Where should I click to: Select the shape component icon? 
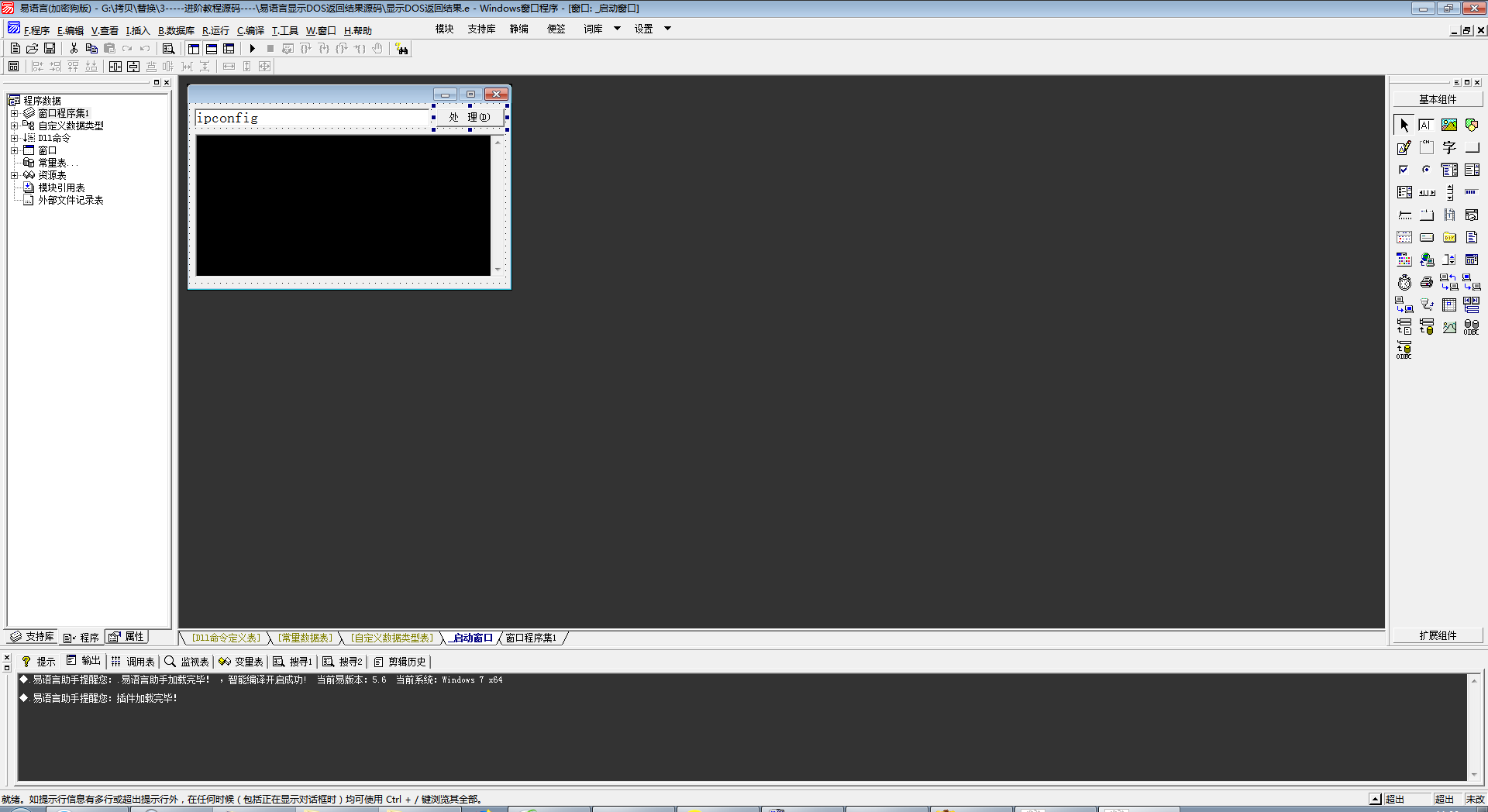click(1472, 125)
